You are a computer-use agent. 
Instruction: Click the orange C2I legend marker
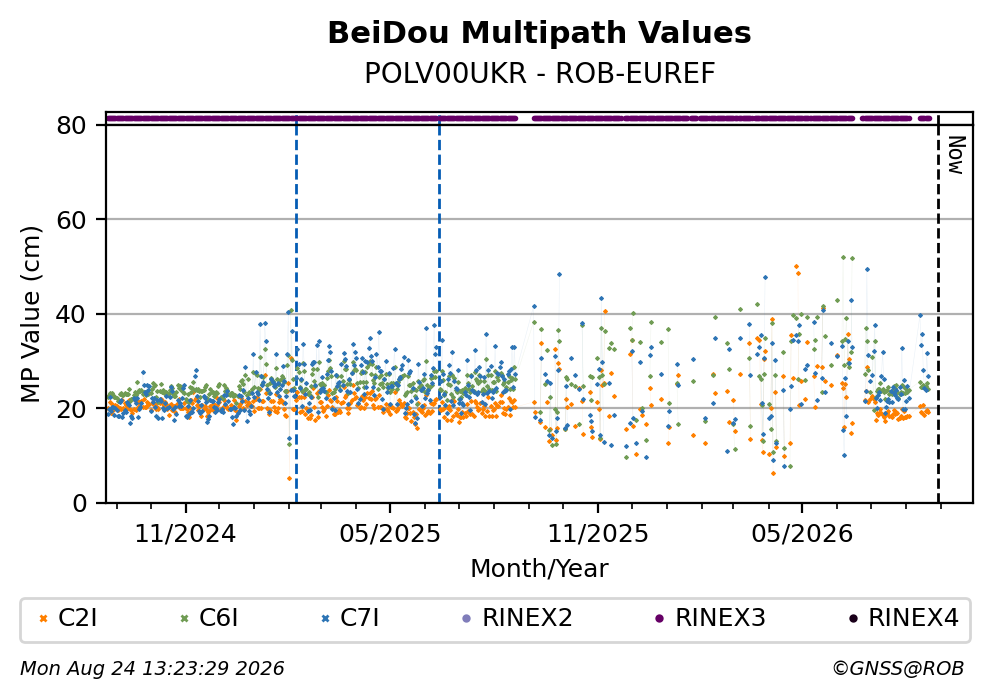[44, 619]
